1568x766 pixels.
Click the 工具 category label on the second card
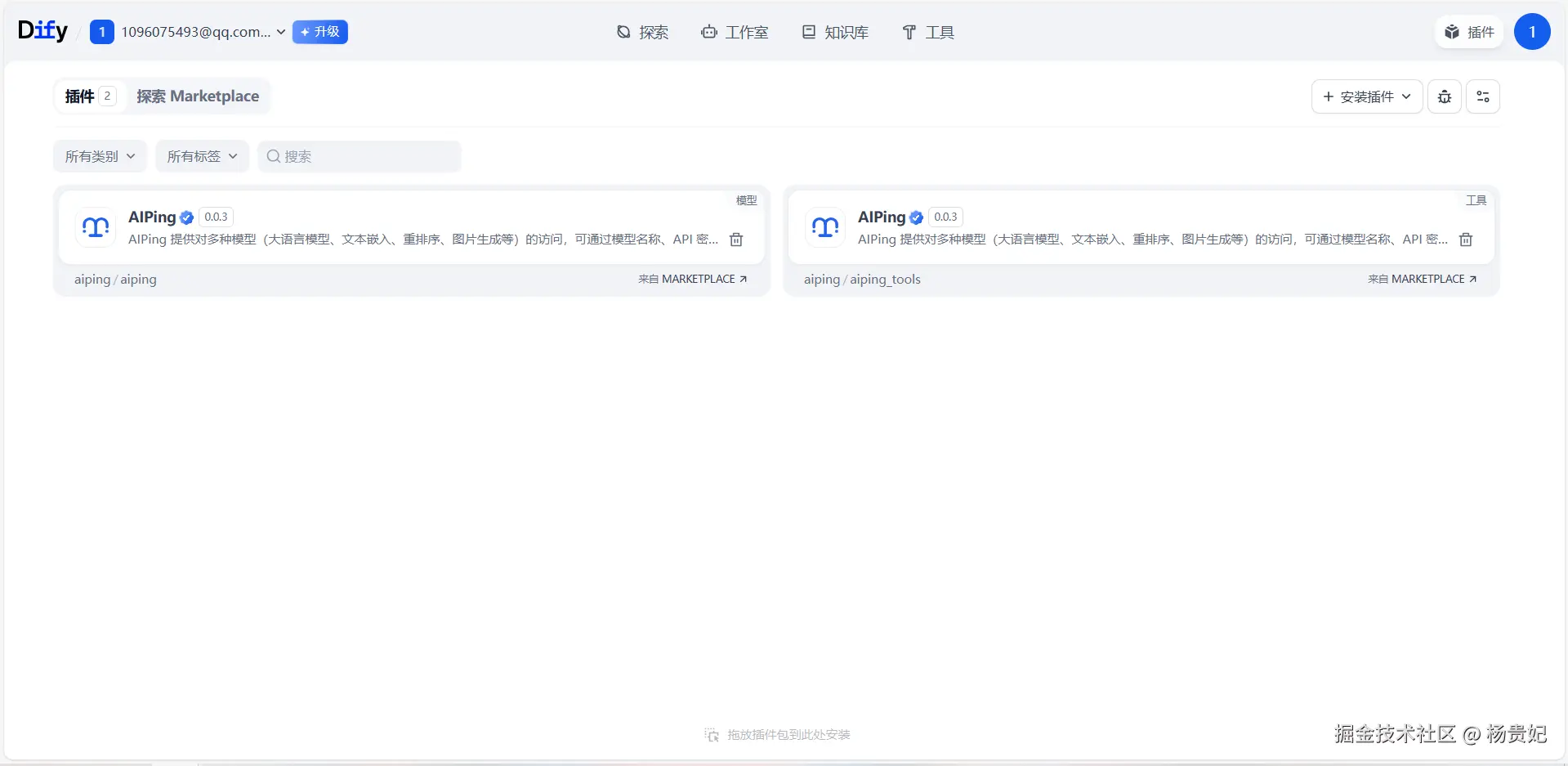click(x=1476, y=200)
